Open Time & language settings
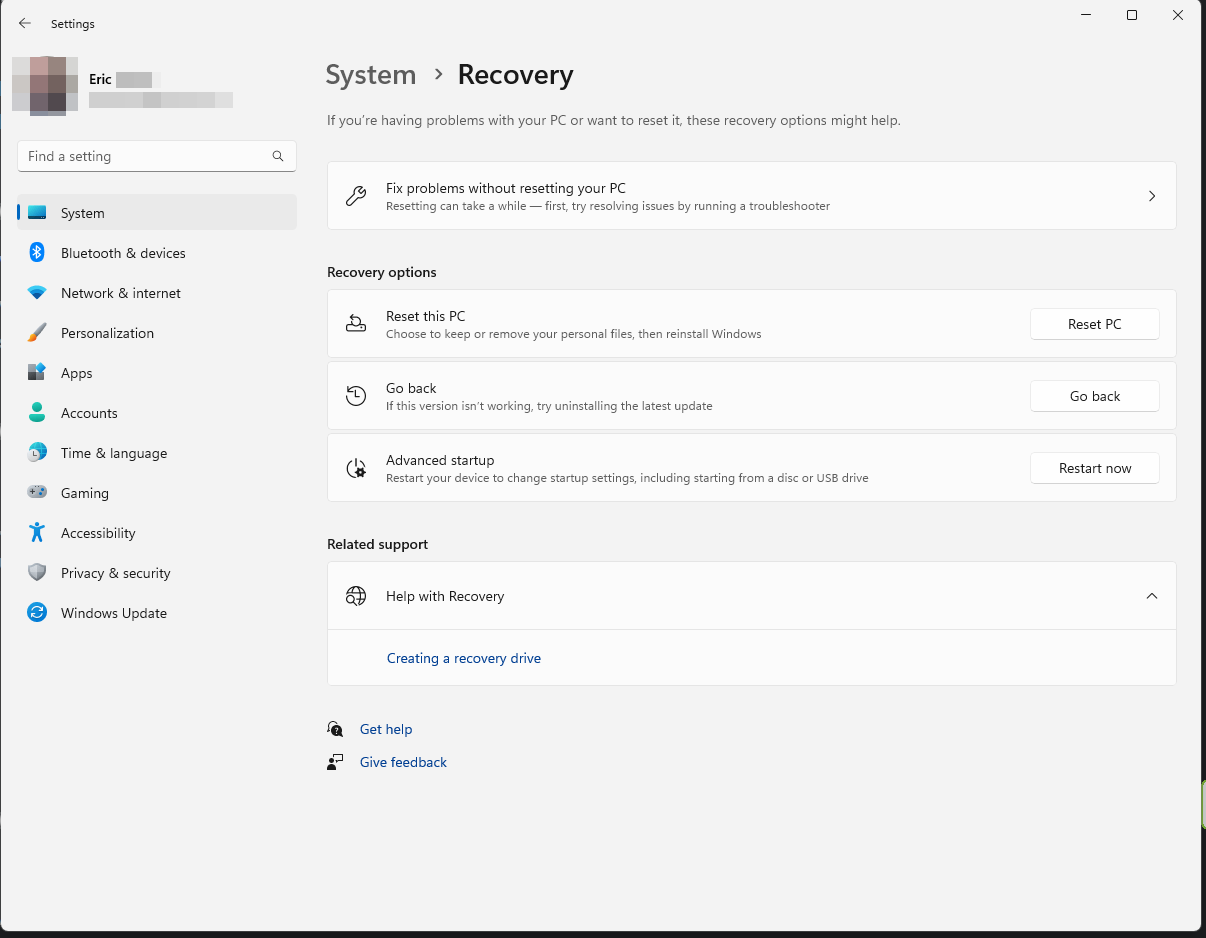The image size is (1206, 938). click(113, 453)
